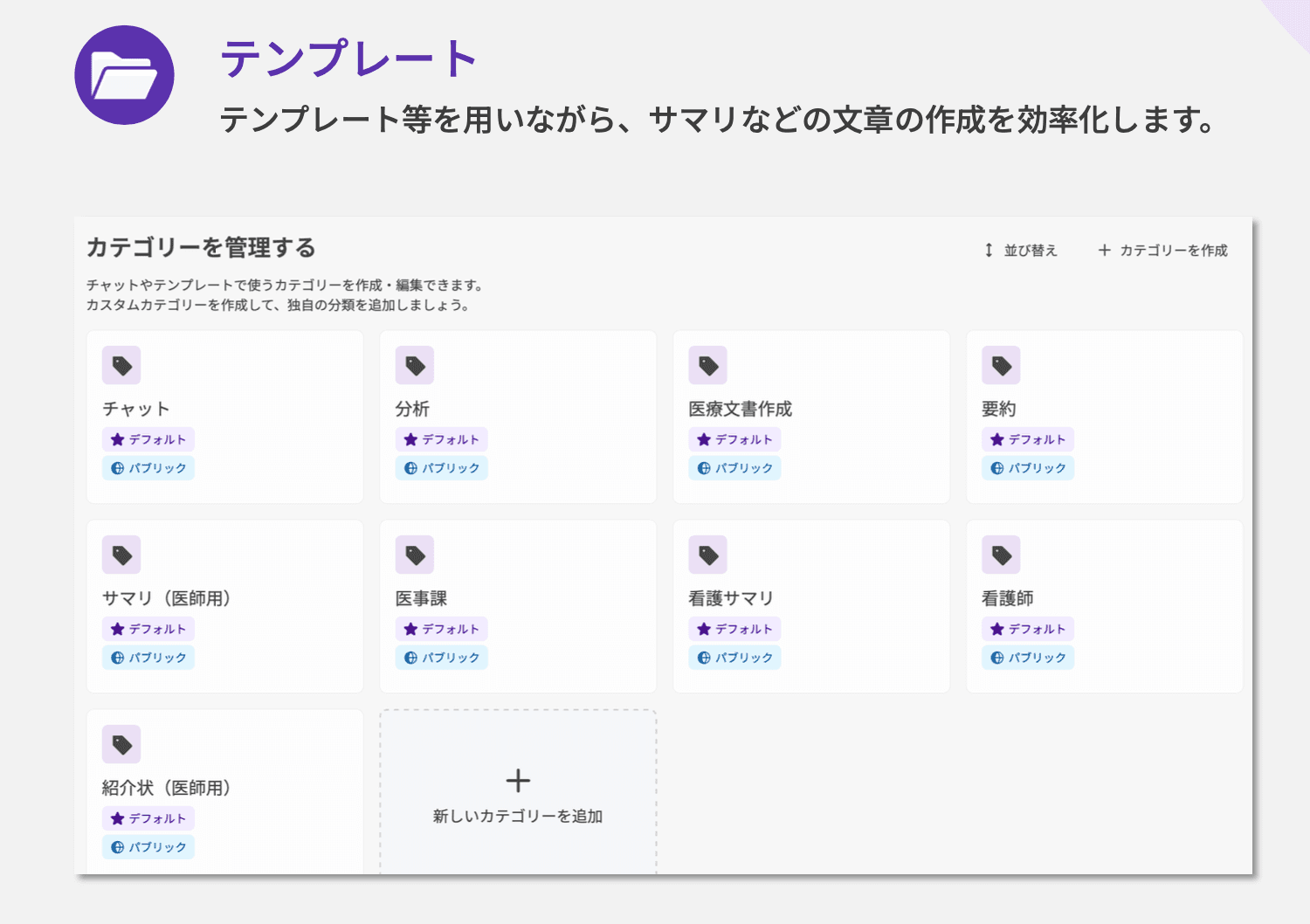Click the tag icon on the 医事課 card

pyautogui.click(x=415, y=555)
